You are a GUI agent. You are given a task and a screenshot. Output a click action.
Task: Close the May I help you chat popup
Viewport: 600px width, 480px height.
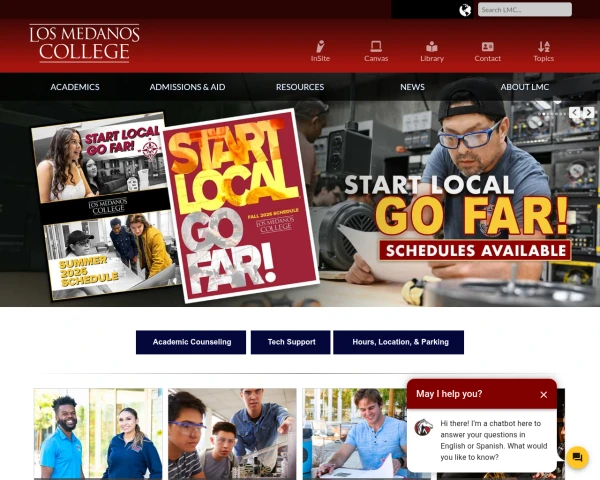[543, 395]
